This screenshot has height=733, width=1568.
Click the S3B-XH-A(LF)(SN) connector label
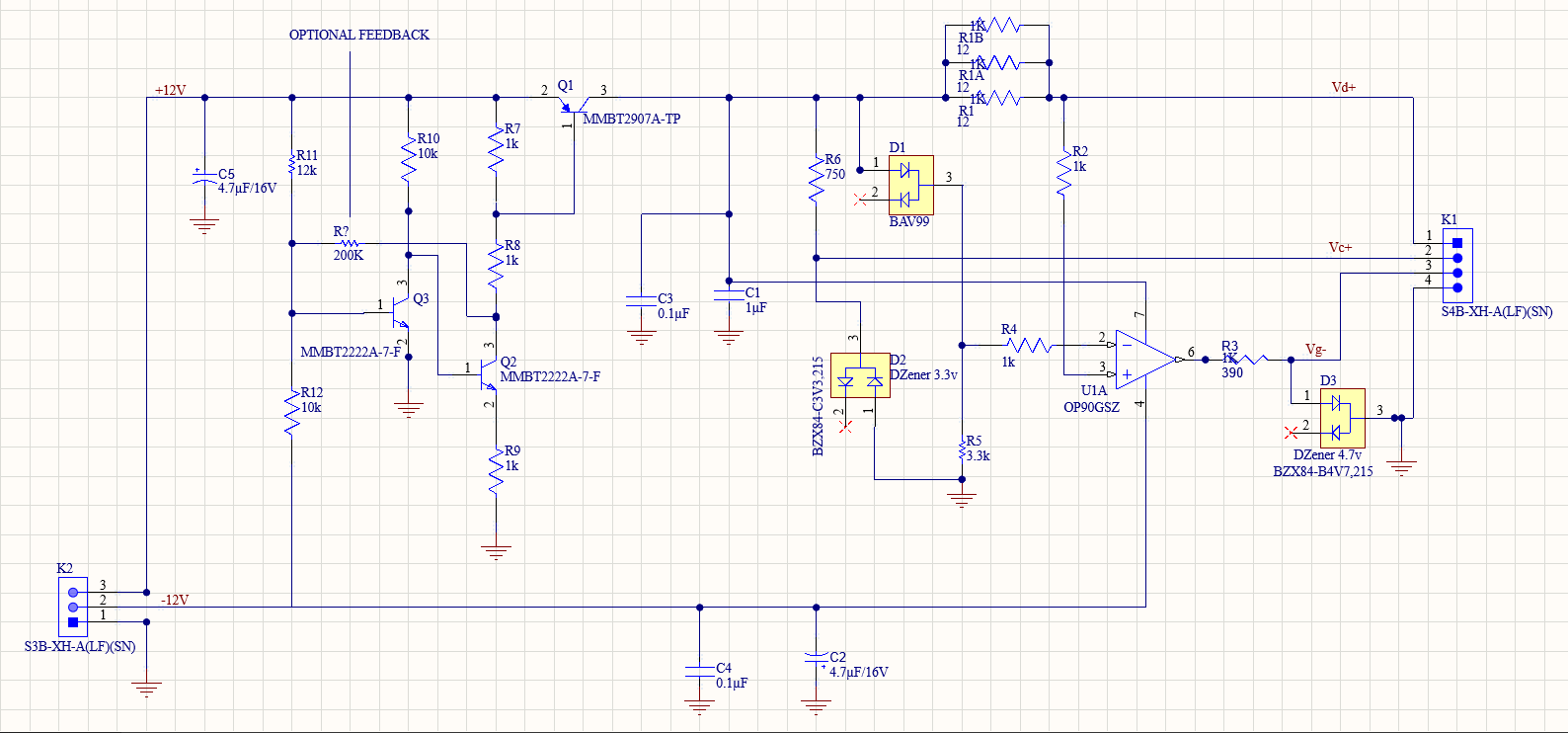click(x=80, y=647)
